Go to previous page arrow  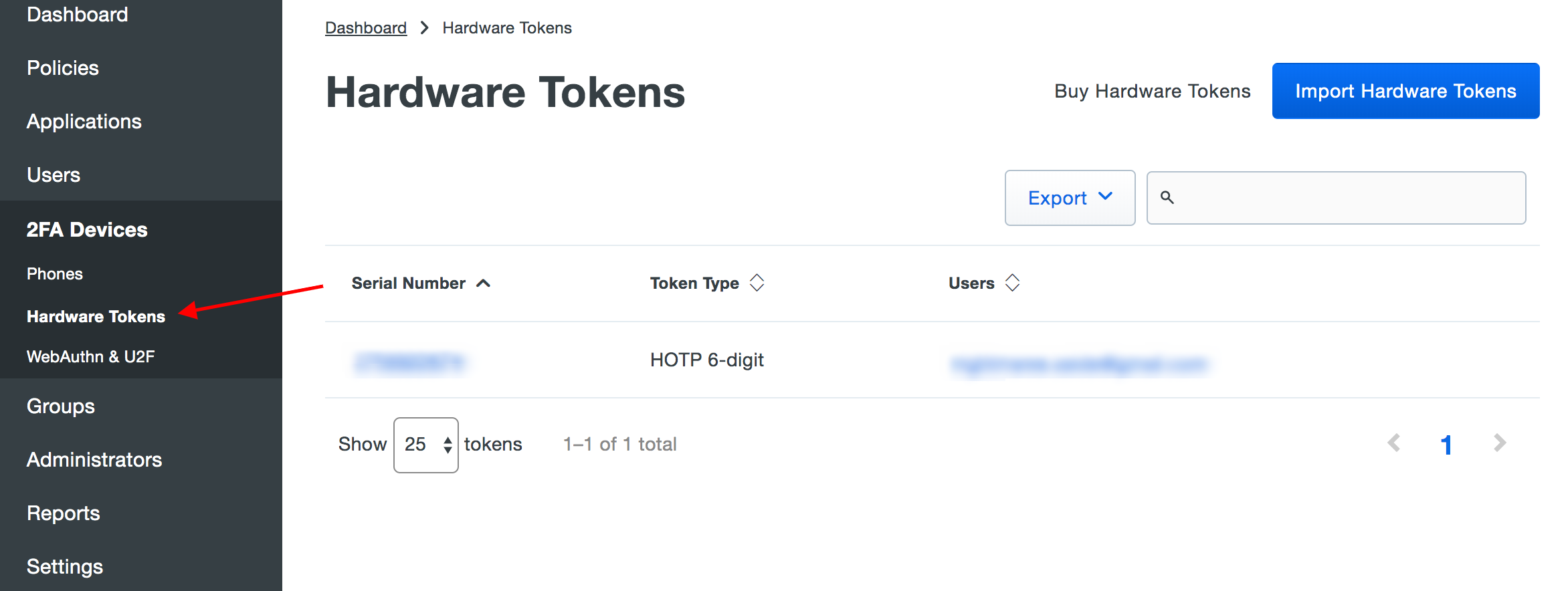click(x=1394, y=443)
